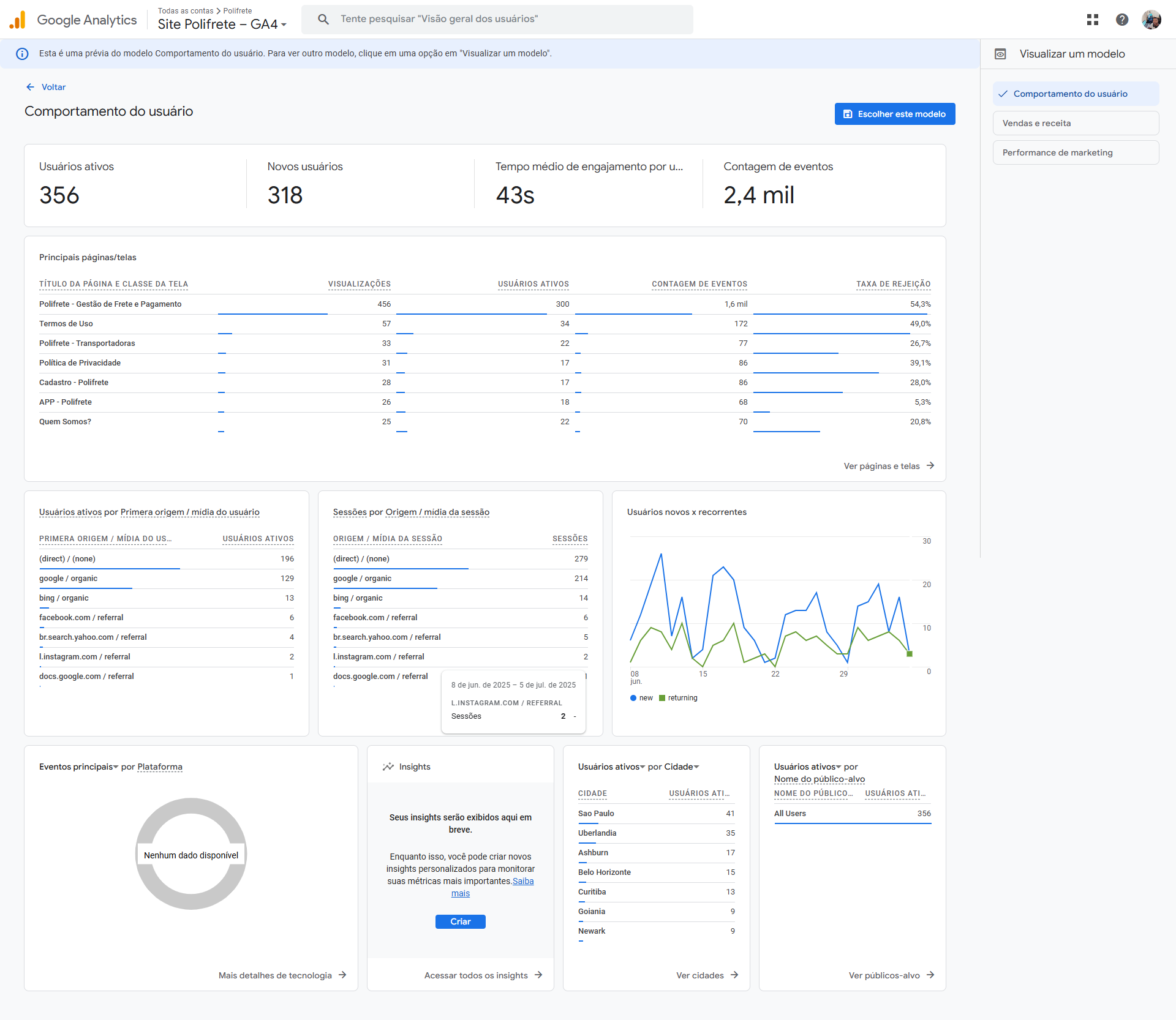
Task: Click arrow icon beside Acessar todos os insights
Action: (x=538, y=975)
